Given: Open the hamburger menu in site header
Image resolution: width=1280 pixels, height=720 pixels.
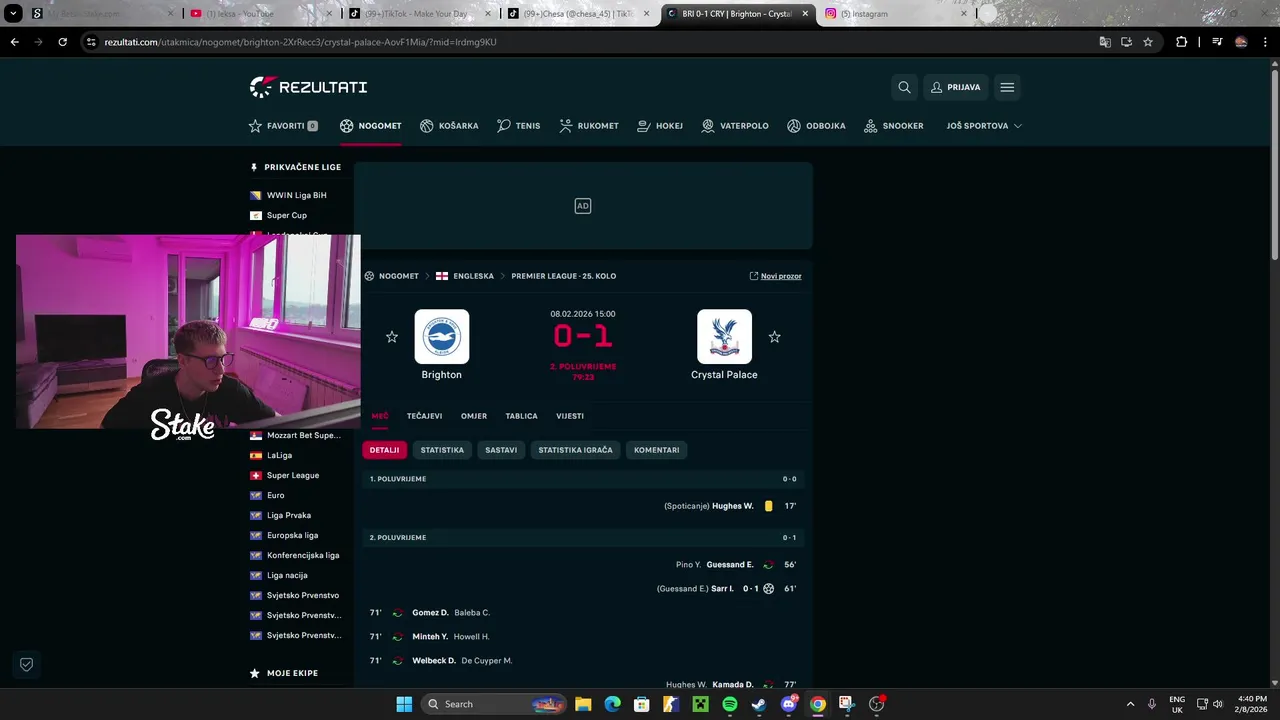Looking at the screenshot, I should pos(1007,87).
